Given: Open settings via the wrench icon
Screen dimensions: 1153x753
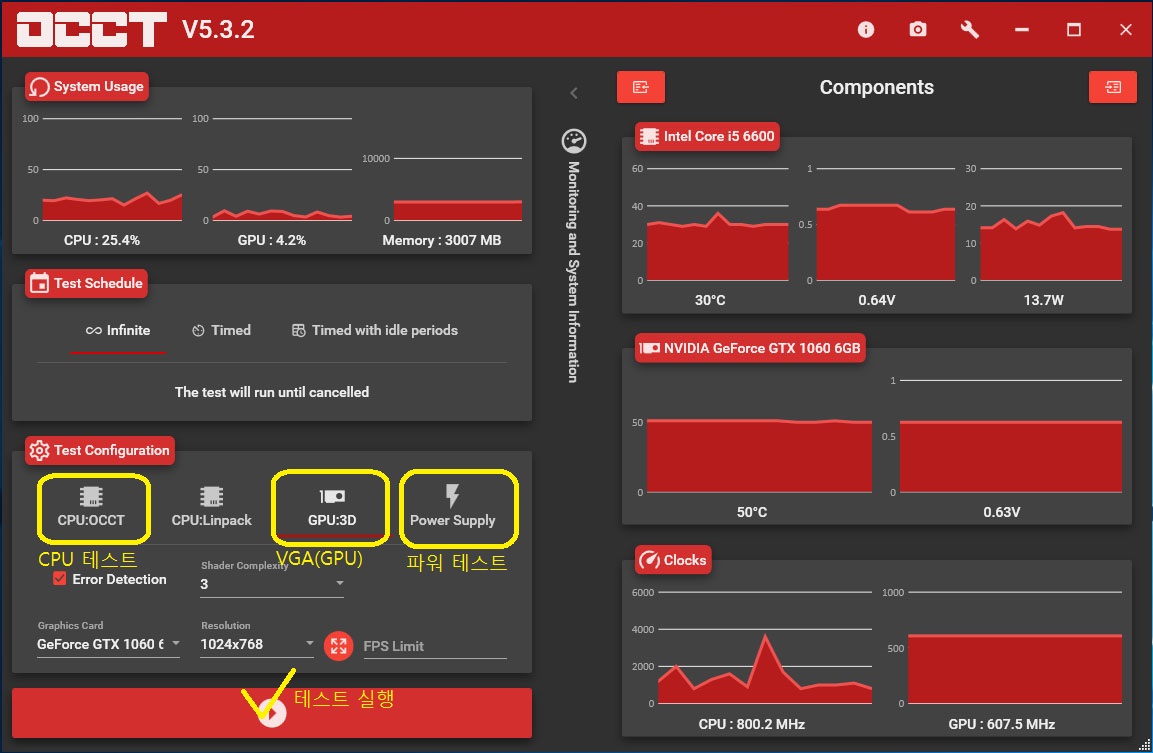Looking at the screenshot, I should pos(969,29).
